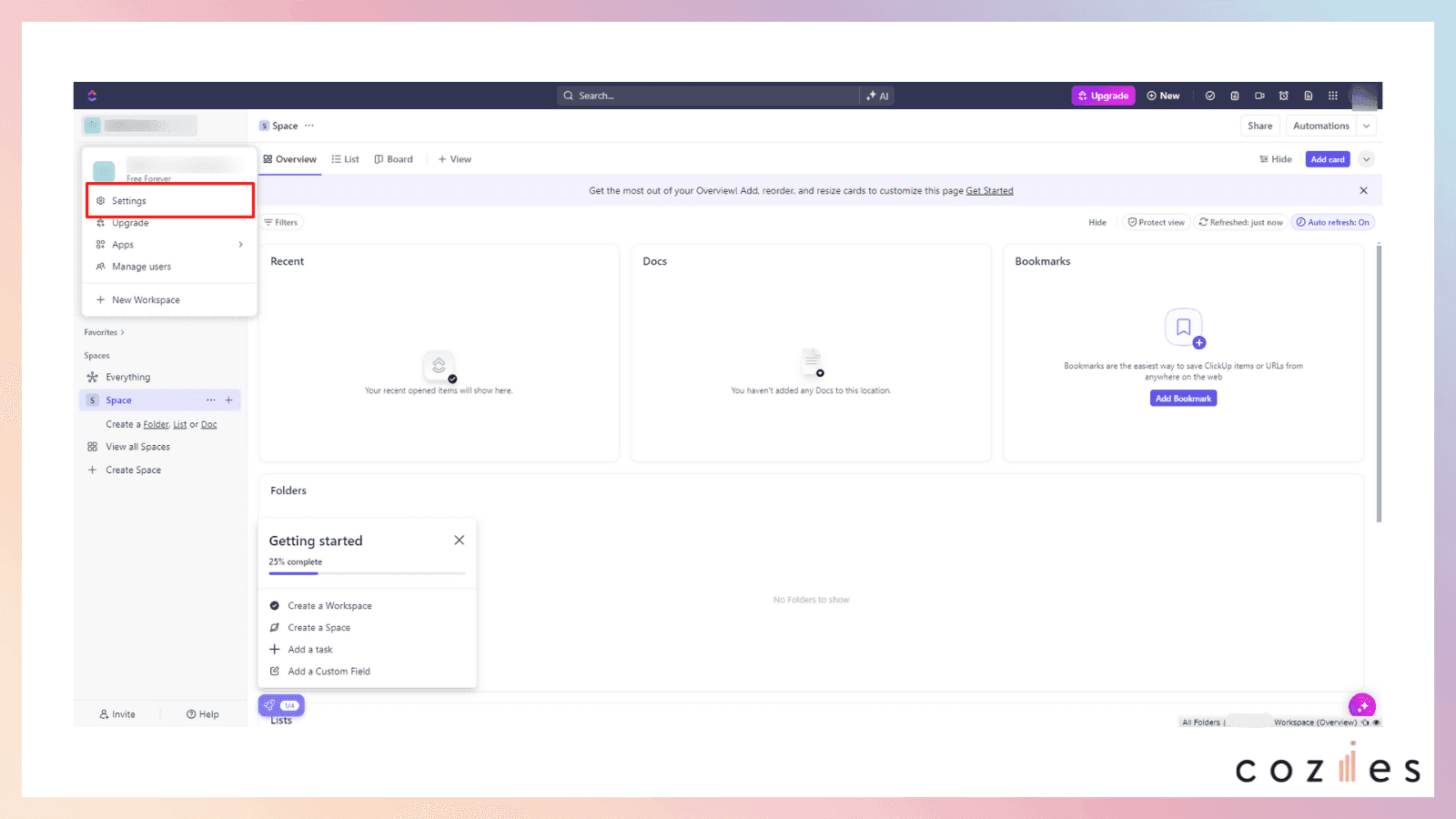Select Upgrade in workspace menu

(170, 223)
